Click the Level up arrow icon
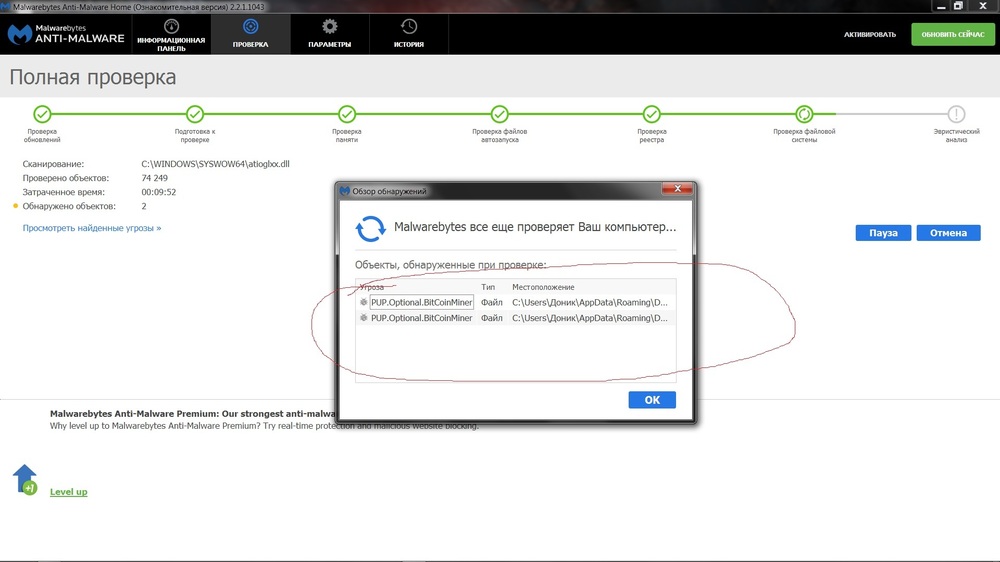 coord(25,479)
